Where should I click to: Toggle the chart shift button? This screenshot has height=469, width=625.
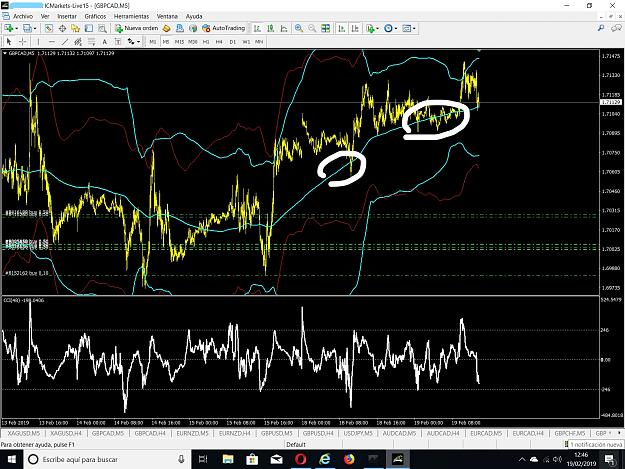pos(355,28)
